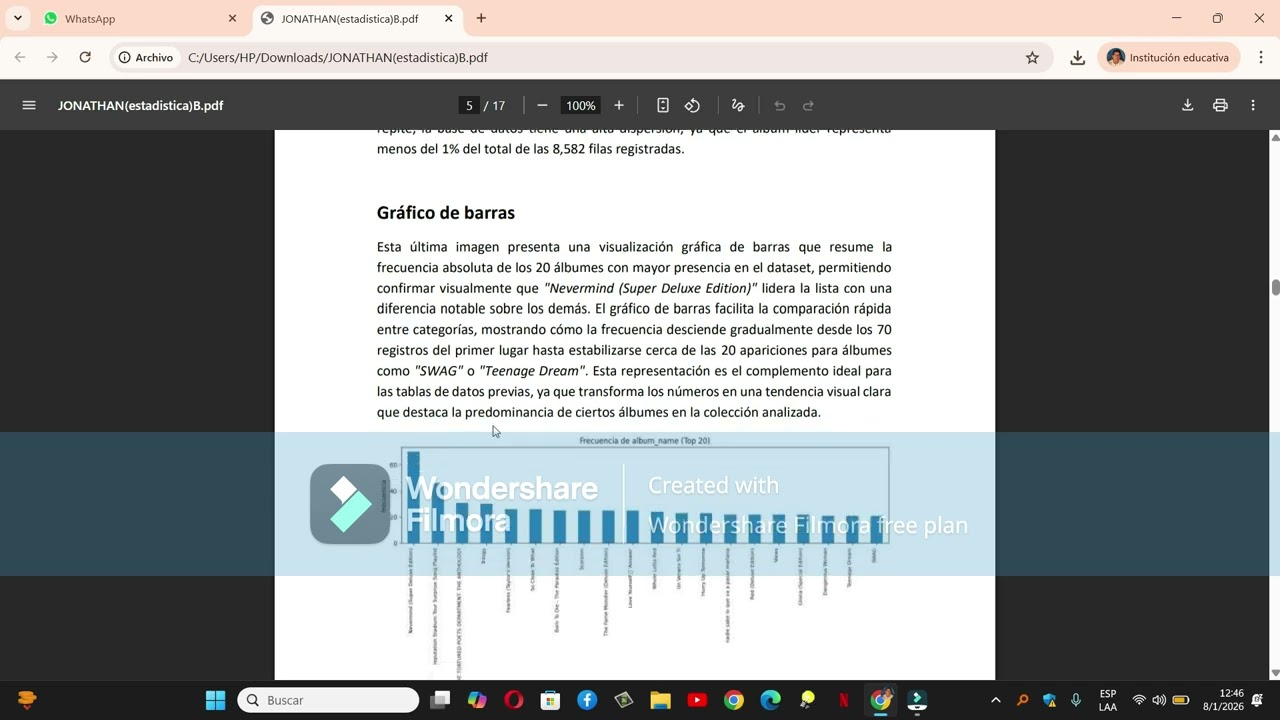Print the PDF document
The width and height of the screenshot is (1280, 720).
1220,105
